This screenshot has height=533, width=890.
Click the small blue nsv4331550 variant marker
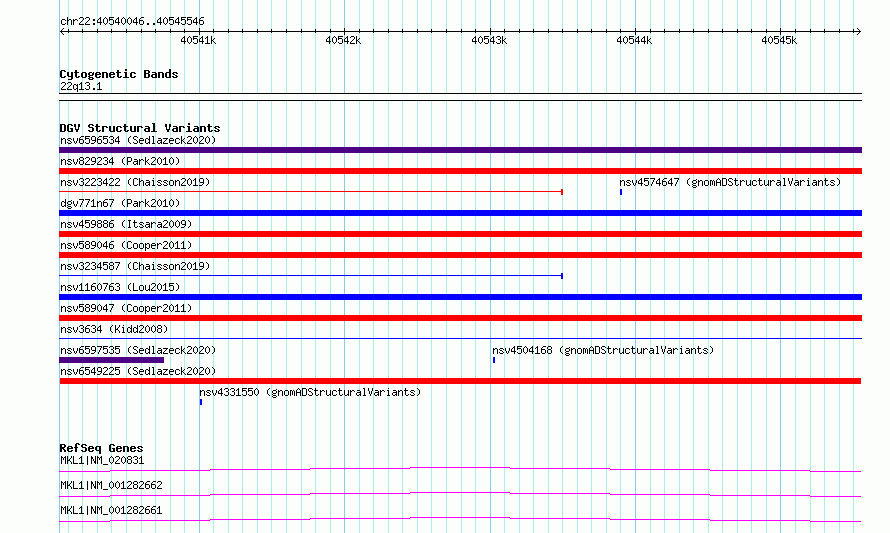point(201,402)
